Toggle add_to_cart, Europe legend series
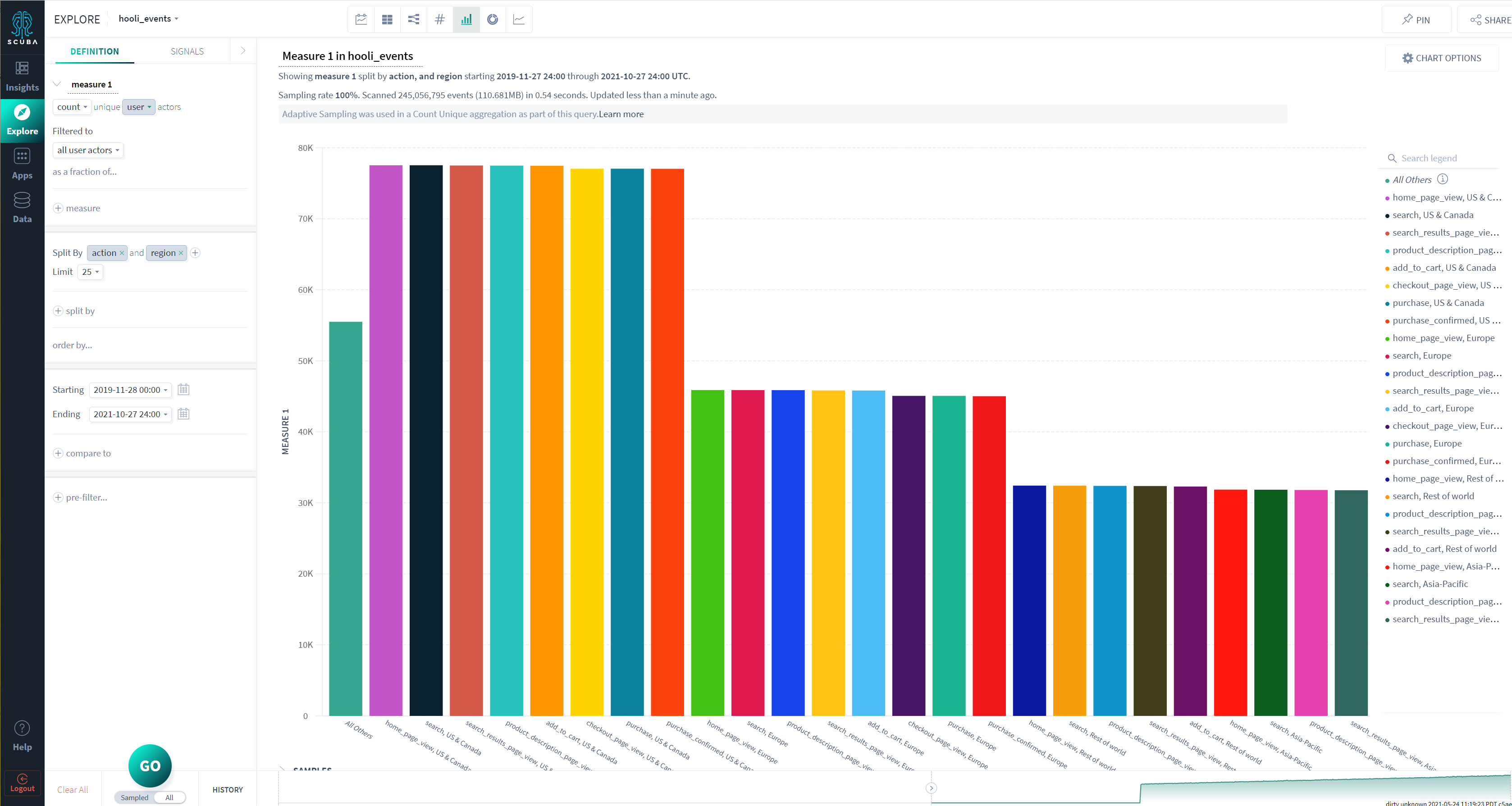Screen dimensions: 1512x806 click(x=1429, y=409)
